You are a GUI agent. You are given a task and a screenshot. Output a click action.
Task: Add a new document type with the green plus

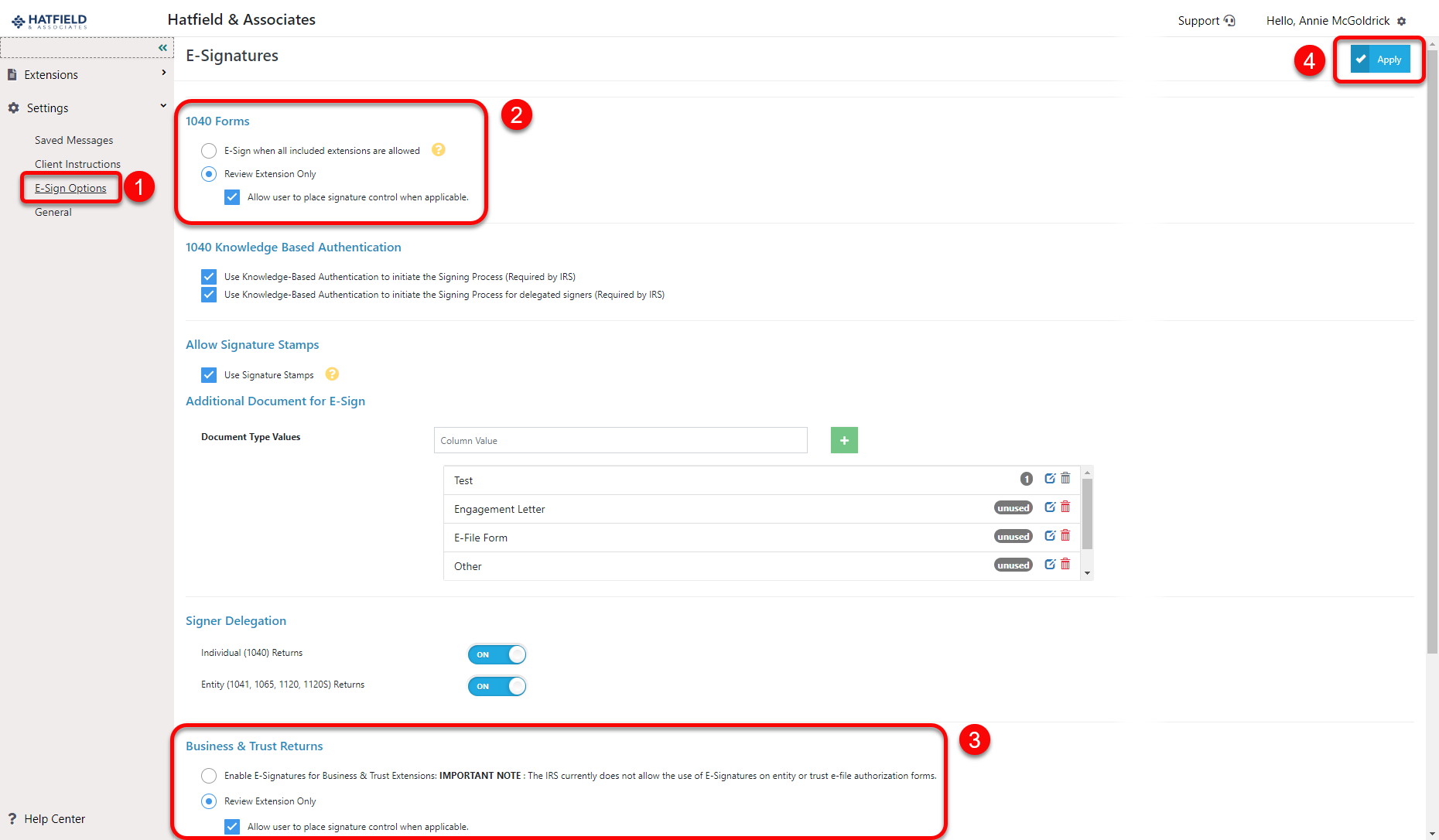click(844, 439)
